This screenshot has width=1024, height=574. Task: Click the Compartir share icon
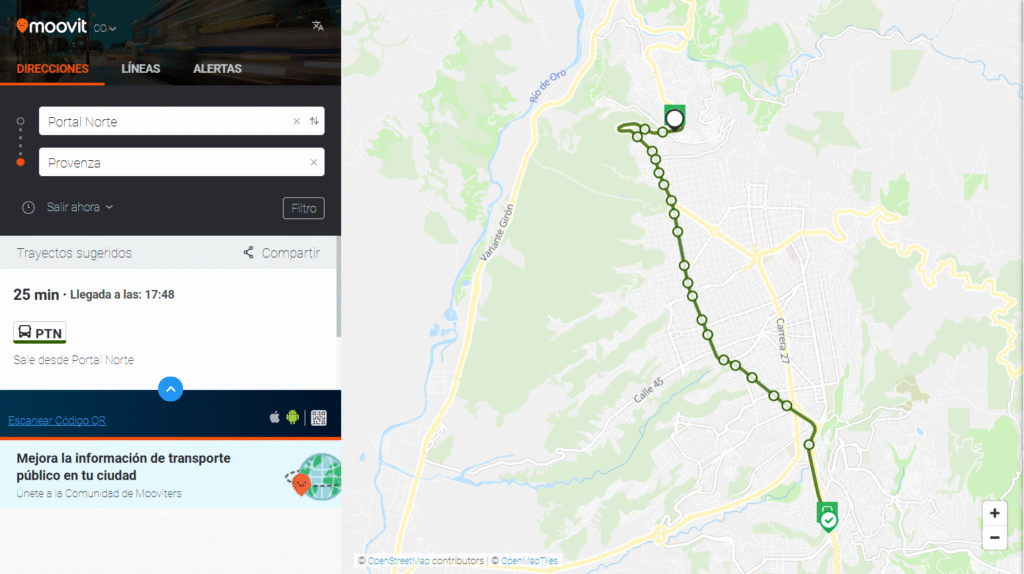point(248,253)
